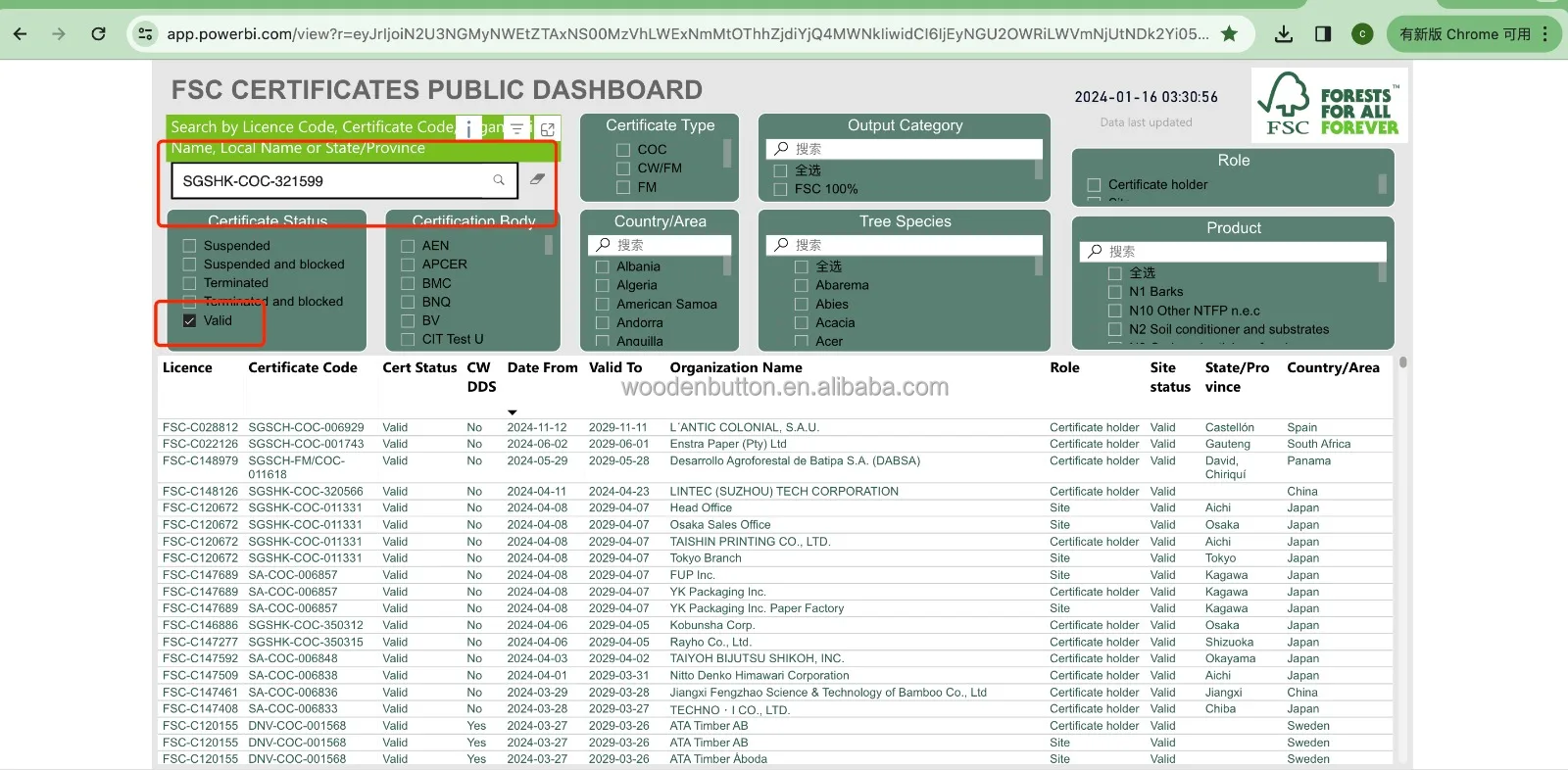
Task: Tick the Certificate holder role checkbox
Action: [x=1094, y=184]
